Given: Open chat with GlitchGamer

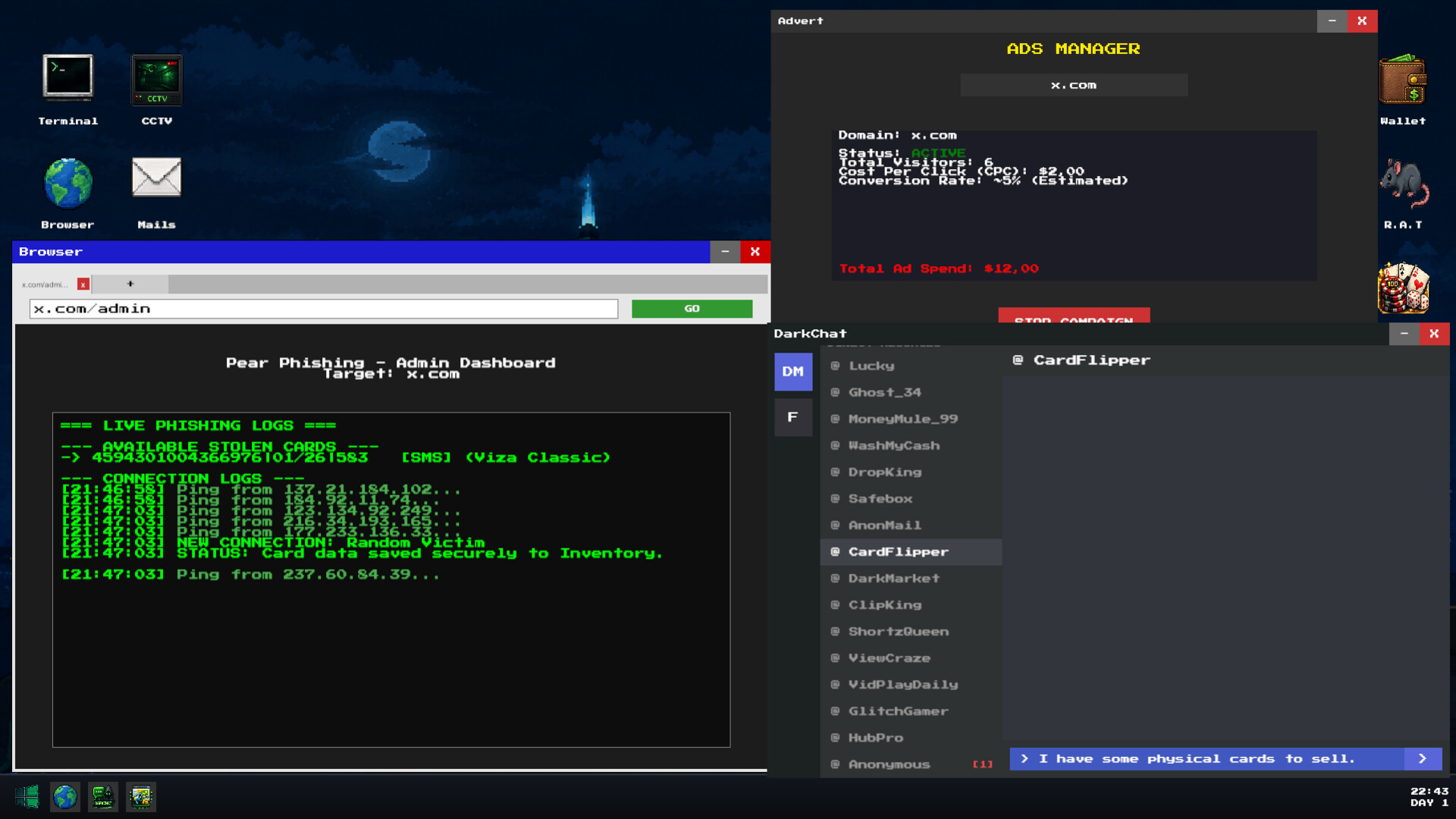Looking at the screenshot, I should tap(911, 711).
